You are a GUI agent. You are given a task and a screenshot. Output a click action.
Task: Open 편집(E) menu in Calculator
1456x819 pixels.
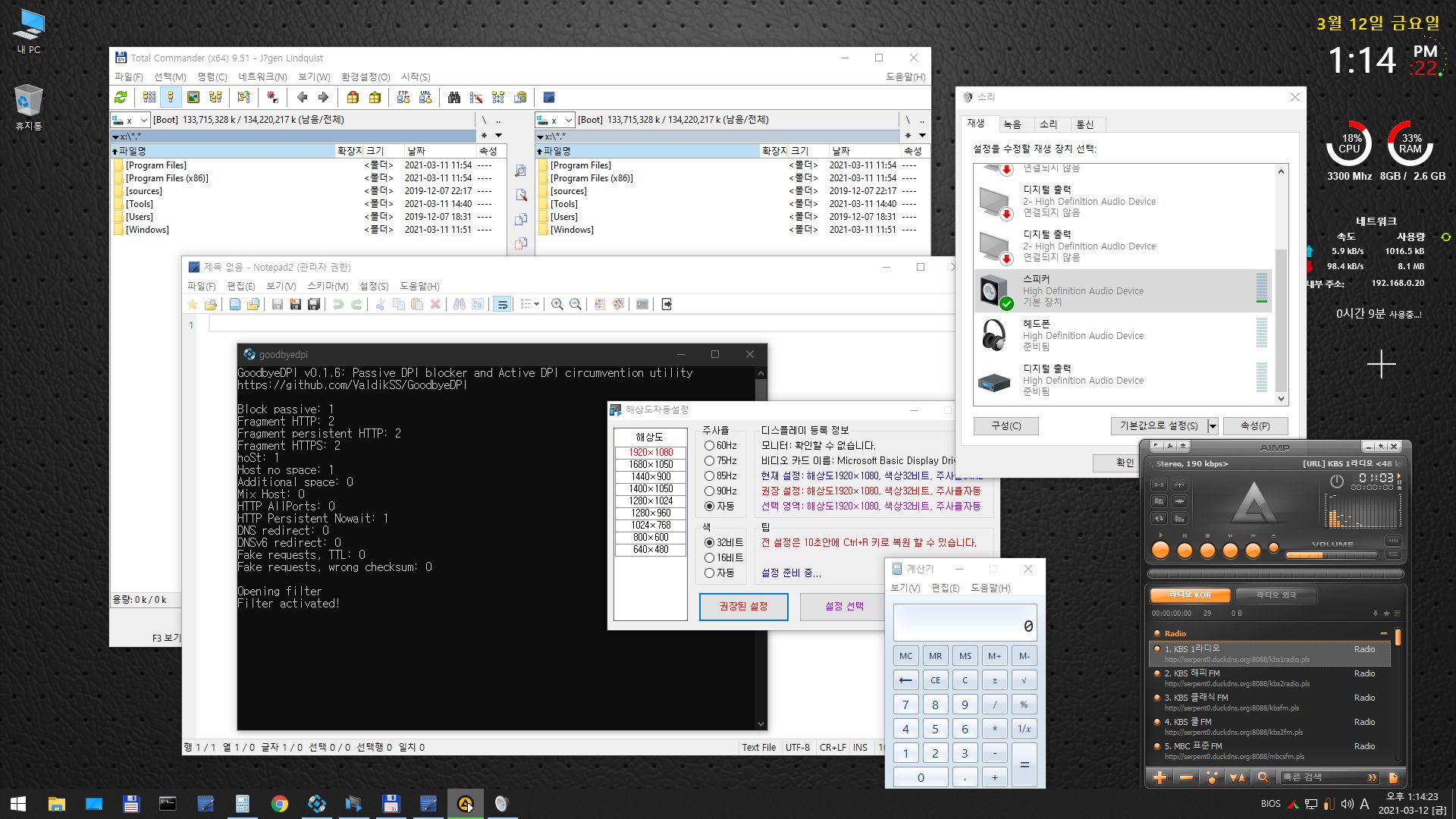point(945,588)
